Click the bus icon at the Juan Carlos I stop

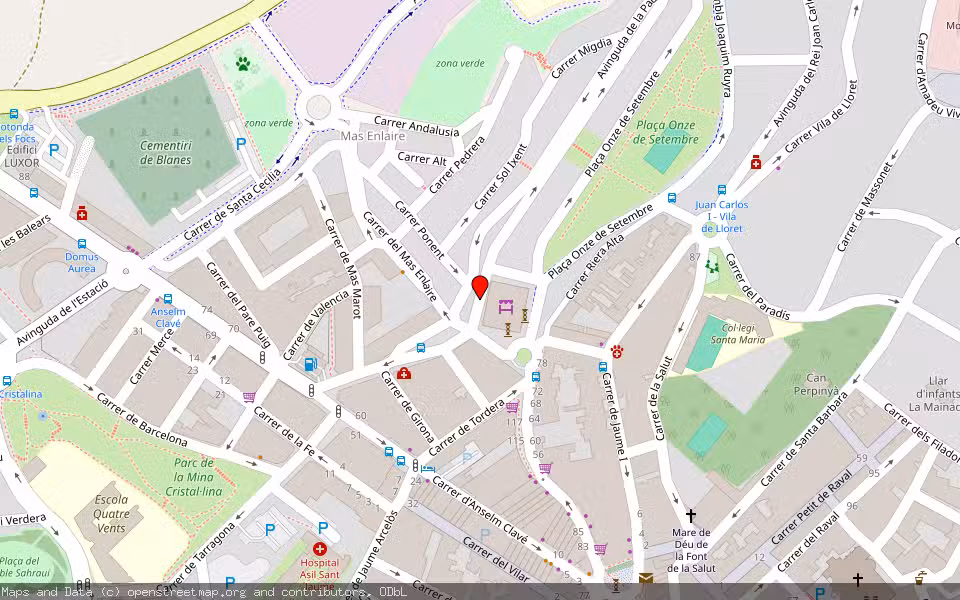coord(722,191)
